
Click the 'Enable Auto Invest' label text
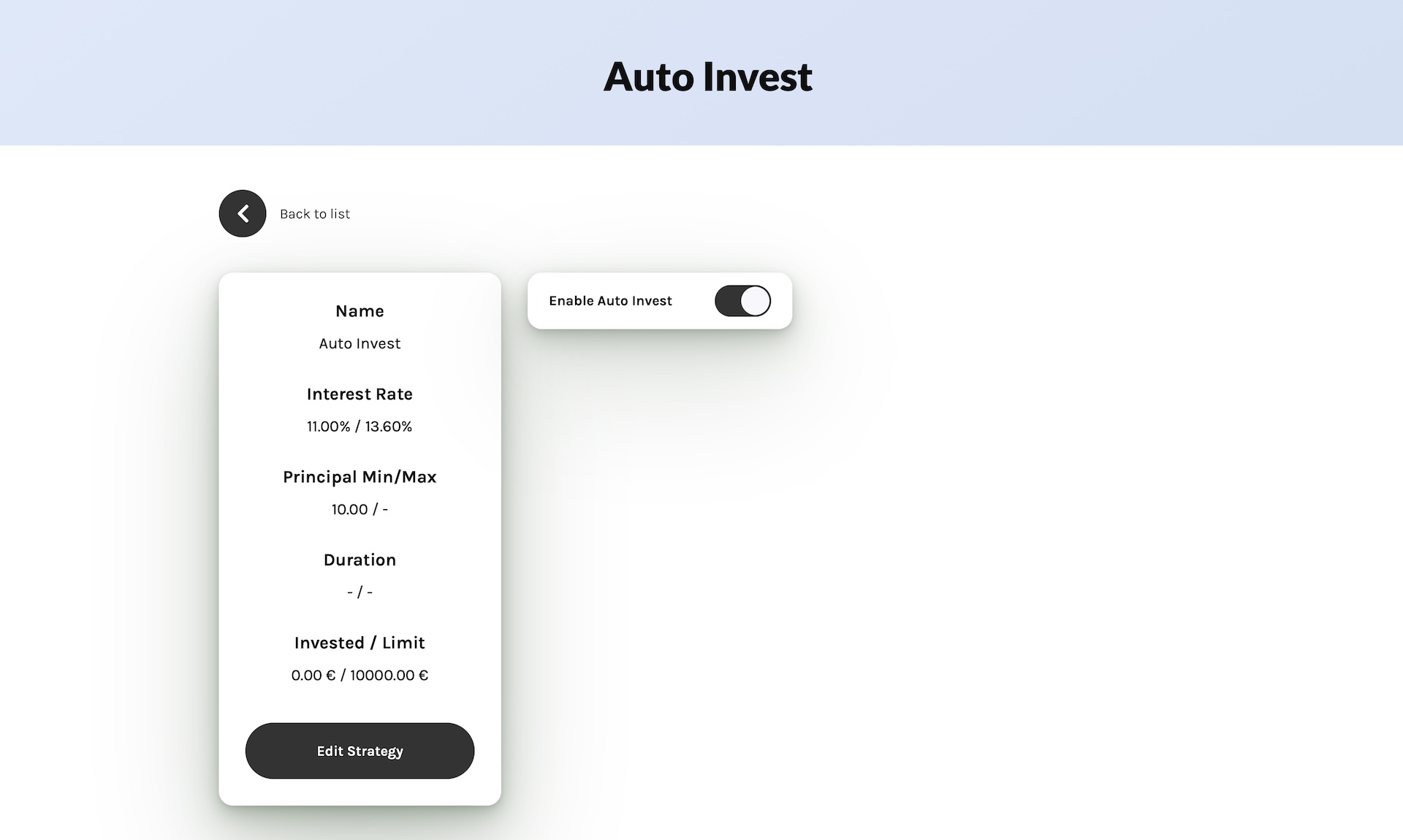point(610,301)
